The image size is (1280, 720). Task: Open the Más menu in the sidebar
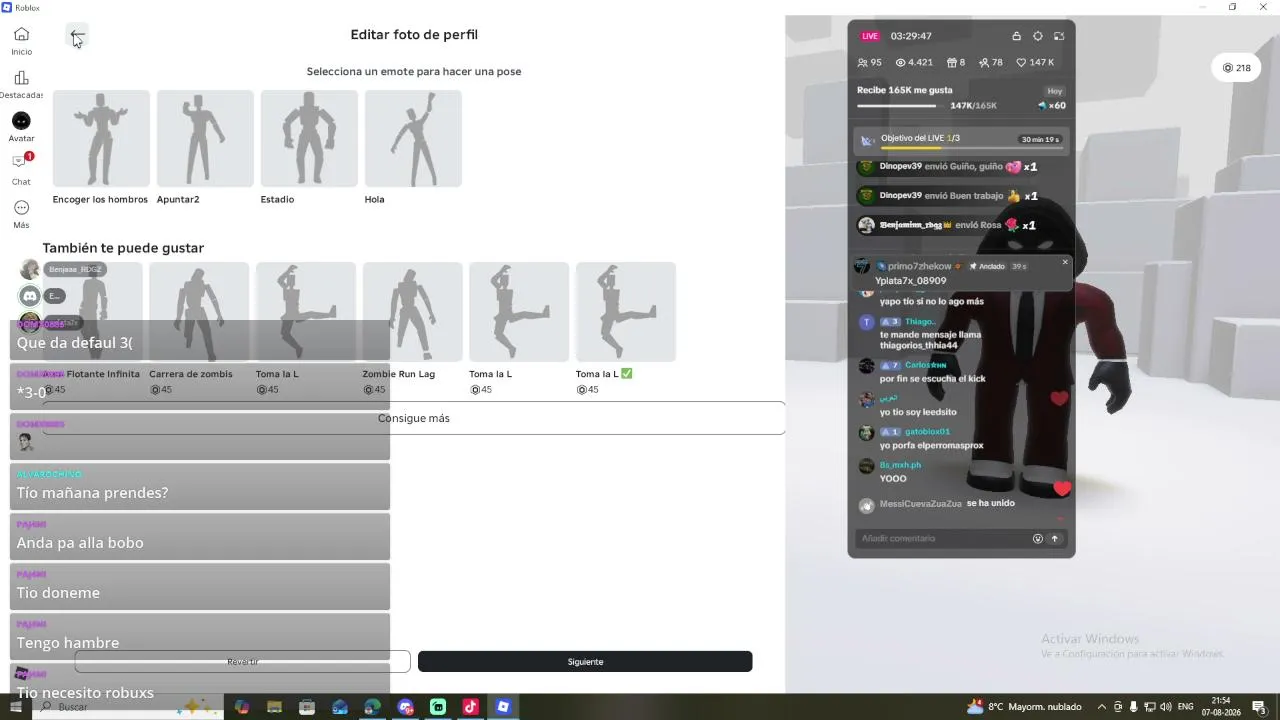pos(21,214)
